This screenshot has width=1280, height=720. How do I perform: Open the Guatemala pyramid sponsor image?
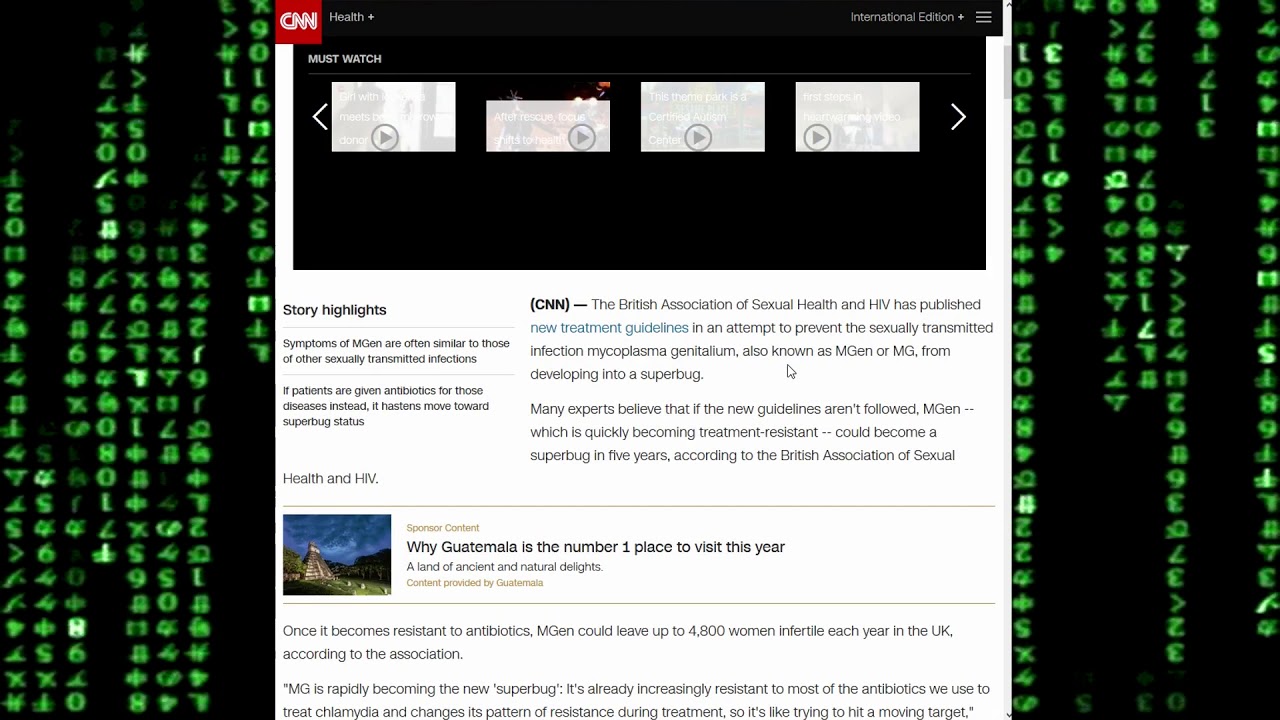tap(337, 555)
